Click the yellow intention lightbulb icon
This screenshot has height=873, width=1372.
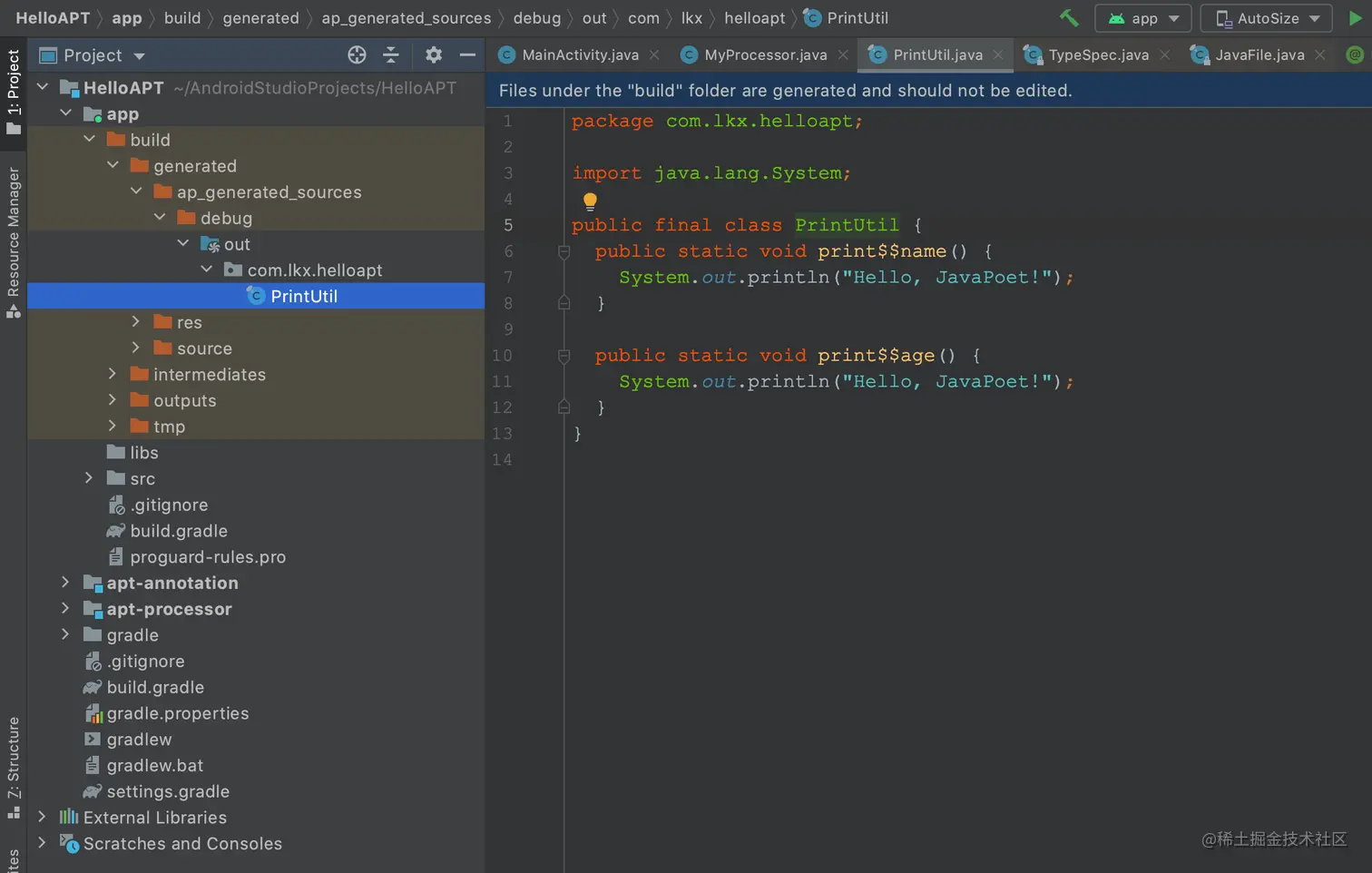pos(590,201)
